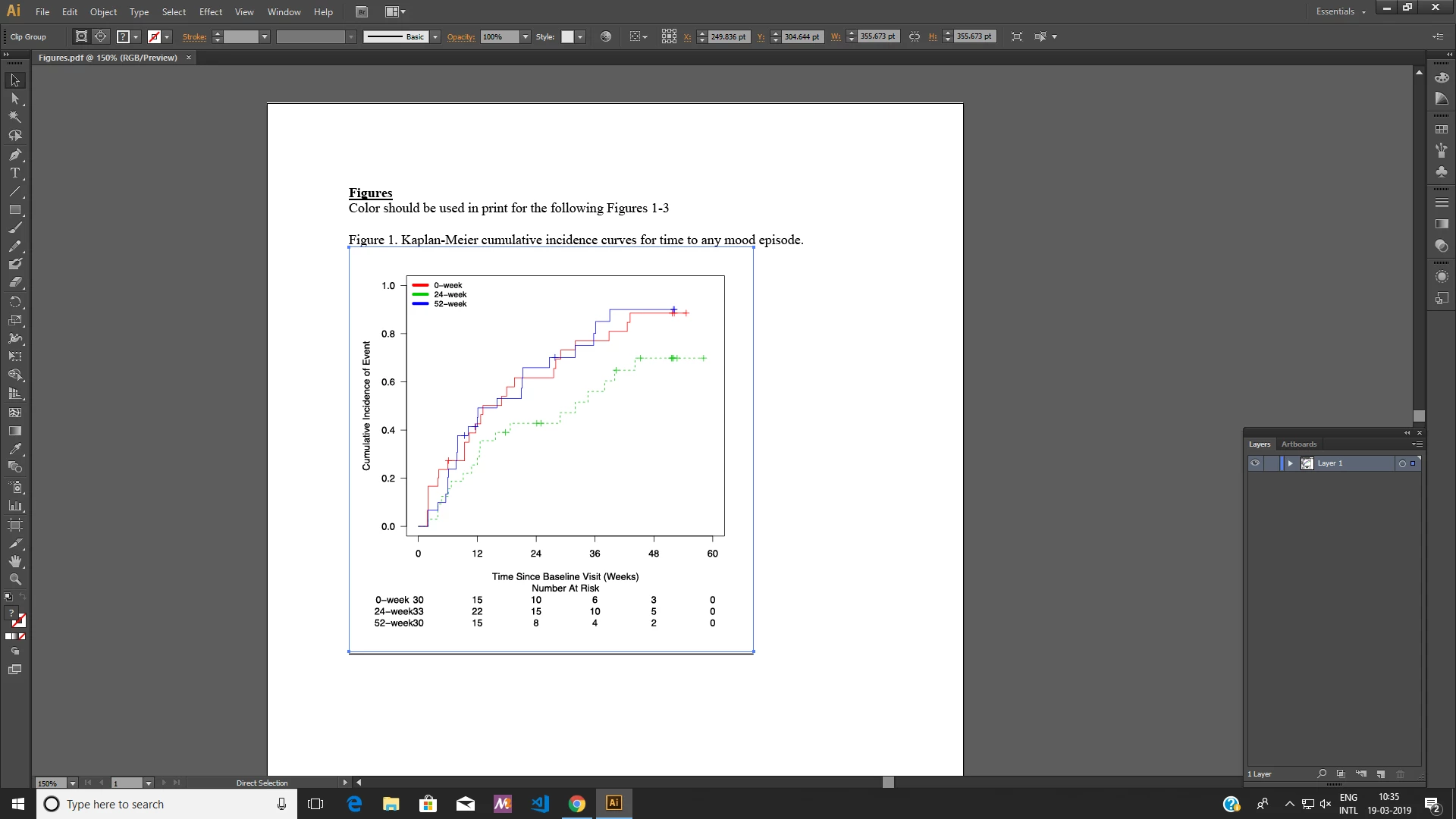Hide Layer 1 using eye icon
The image size is (1456, 819).
(1255, 463)
